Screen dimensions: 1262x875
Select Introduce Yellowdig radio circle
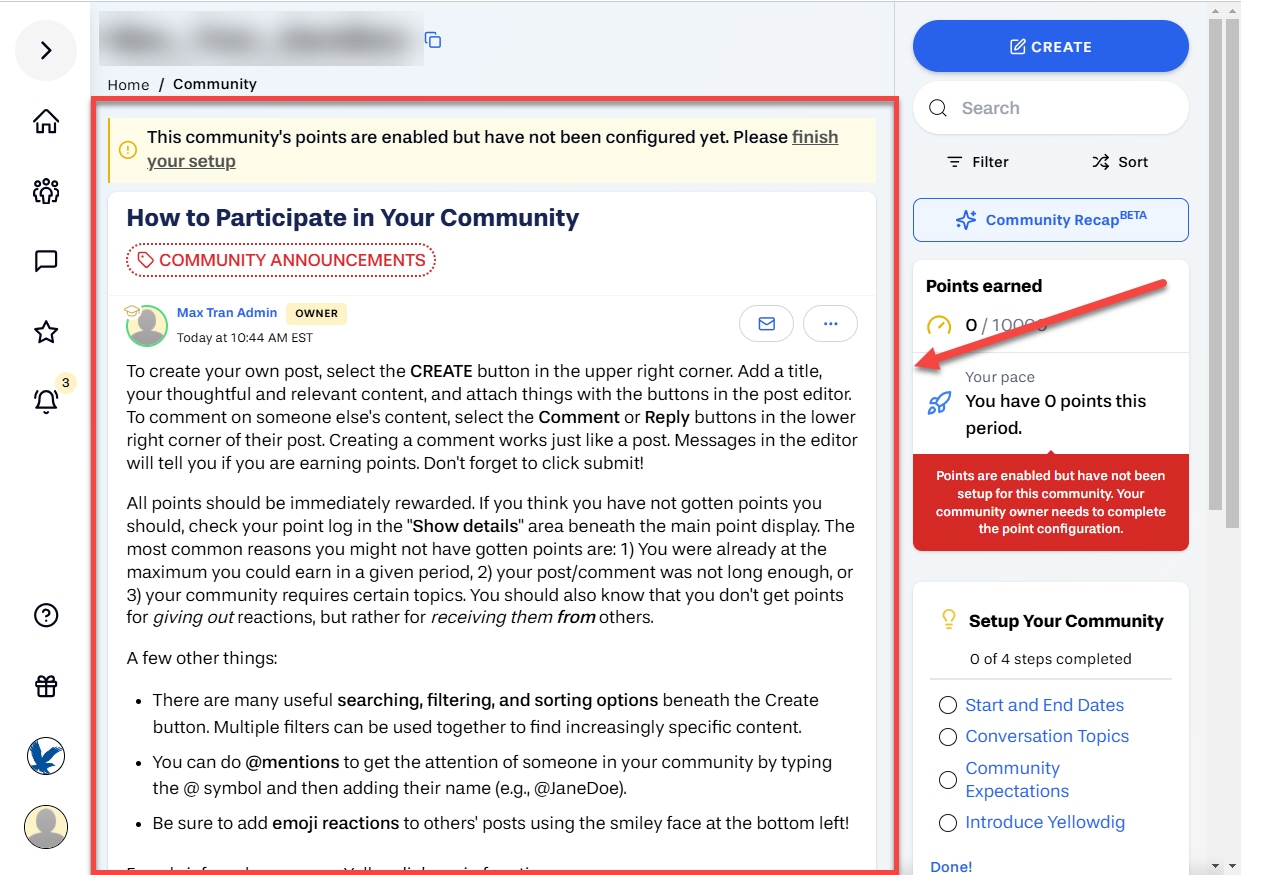coord(948,823)
